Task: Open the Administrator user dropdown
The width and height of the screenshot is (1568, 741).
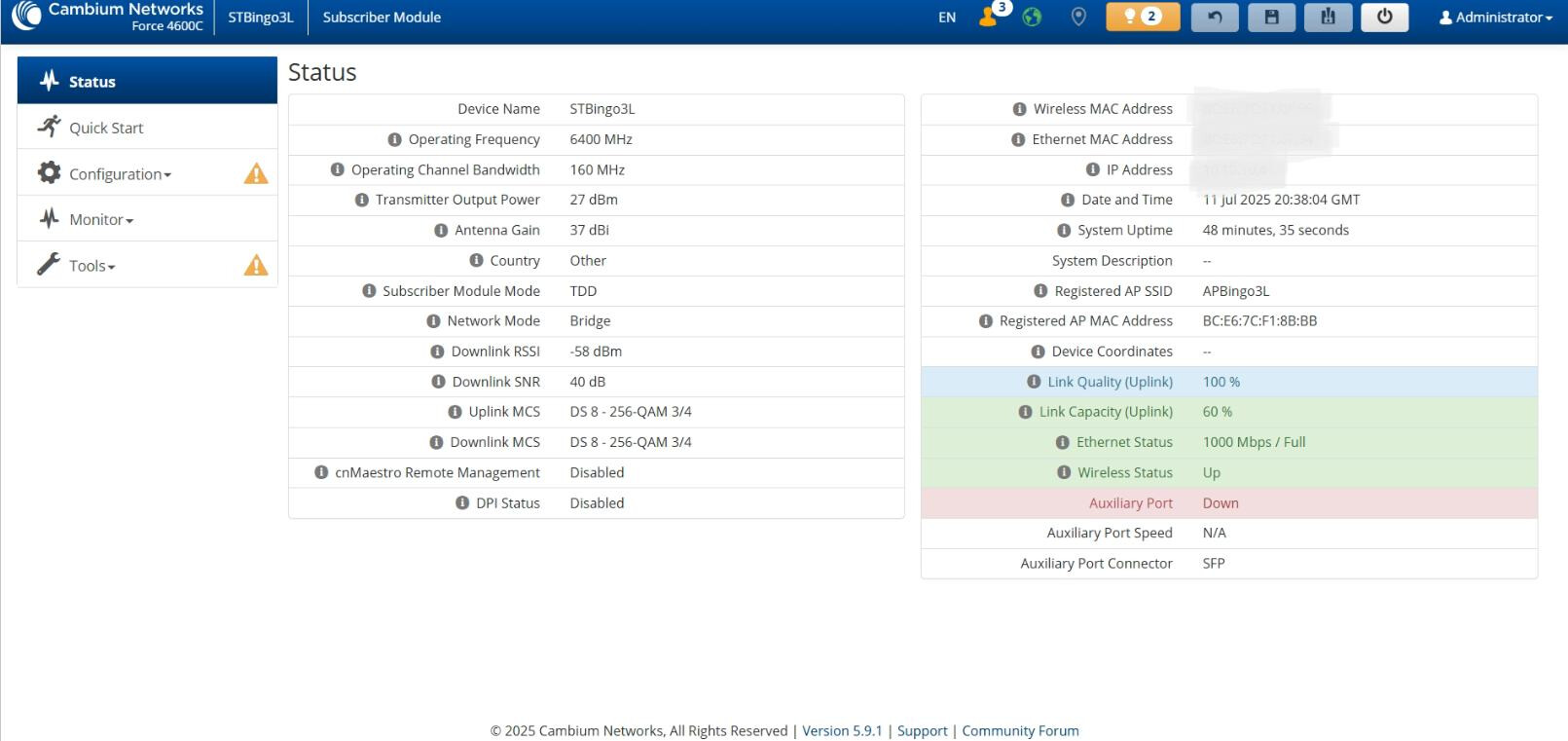Action: [x=1495, y=18]
